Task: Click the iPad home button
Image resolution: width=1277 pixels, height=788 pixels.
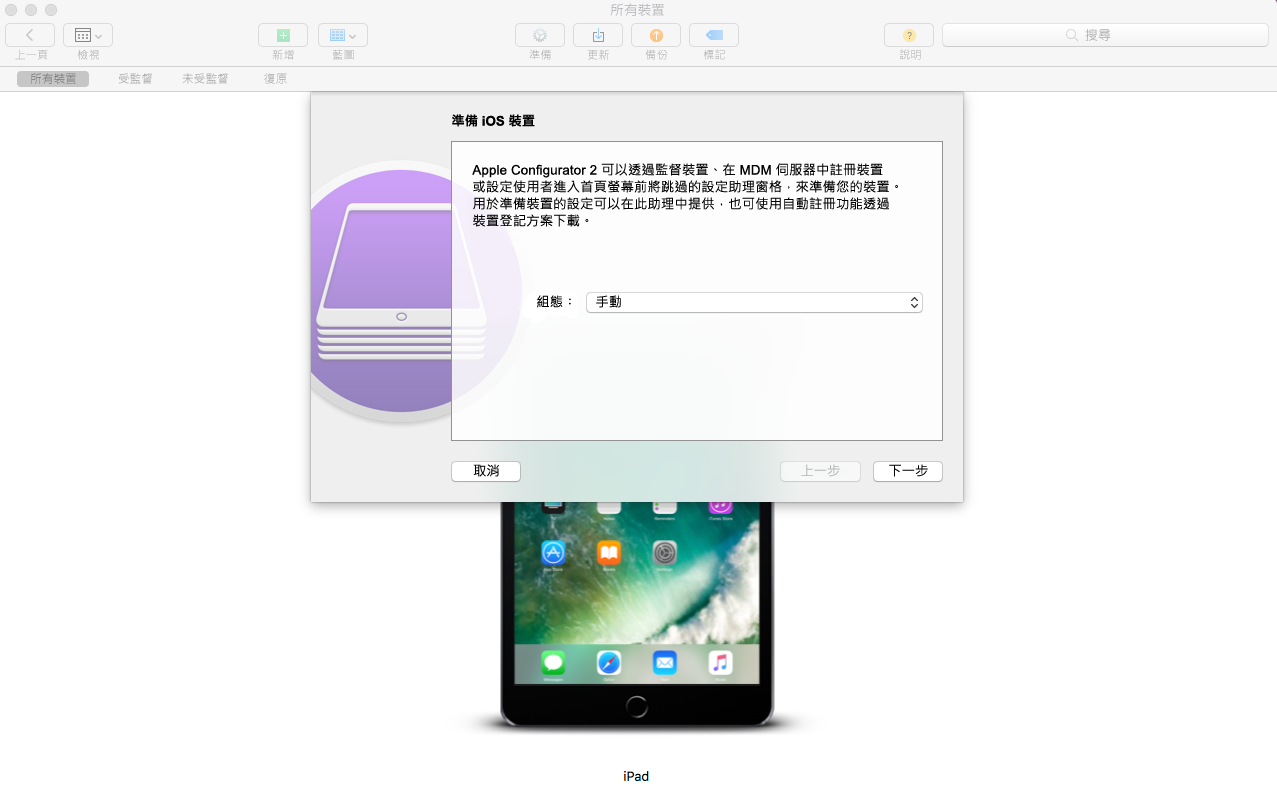Action: point(637,706)
